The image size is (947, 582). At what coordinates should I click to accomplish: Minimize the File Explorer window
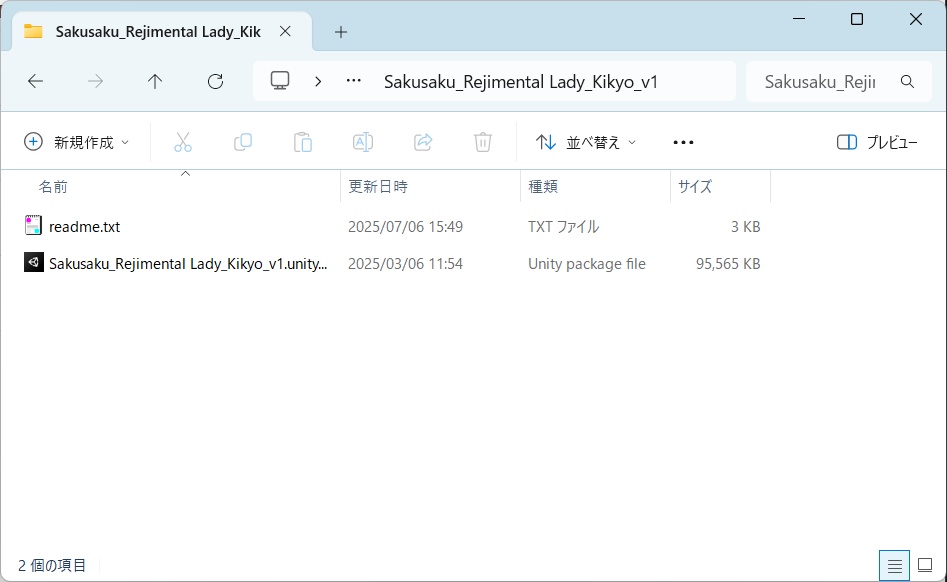pos(799,19)
